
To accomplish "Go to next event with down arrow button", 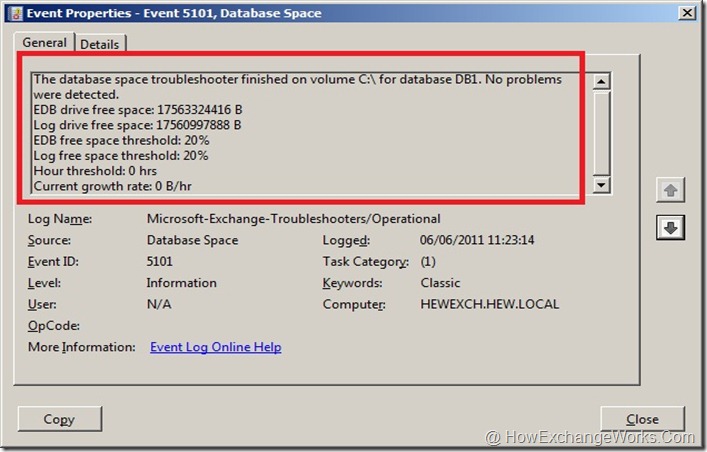I will click(669, 228).
